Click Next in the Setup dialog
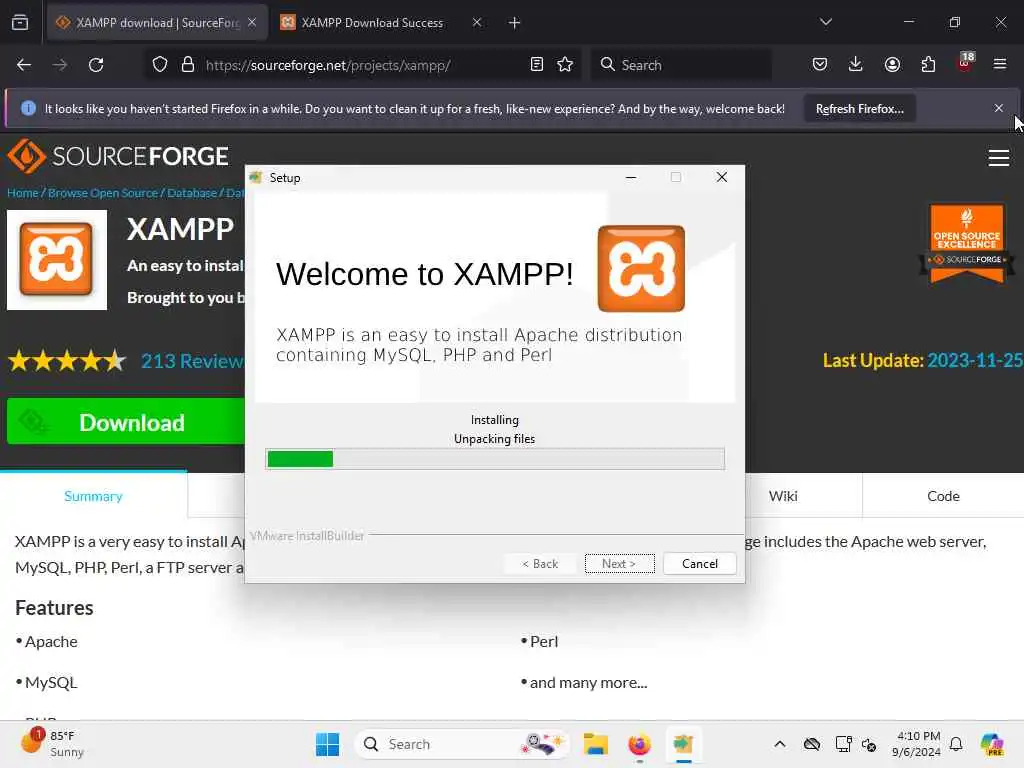1024x768 pixels. 619,564
